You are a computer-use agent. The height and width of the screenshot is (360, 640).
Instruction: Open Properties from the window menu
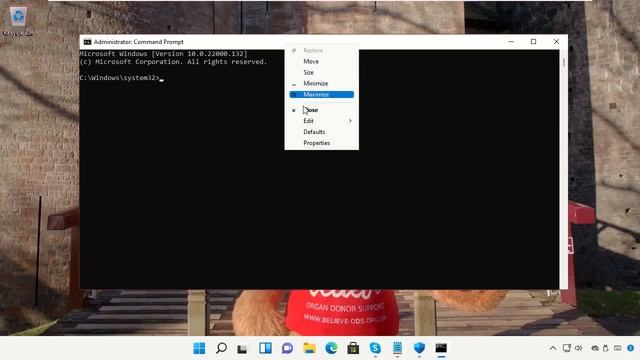coord(321,143)
